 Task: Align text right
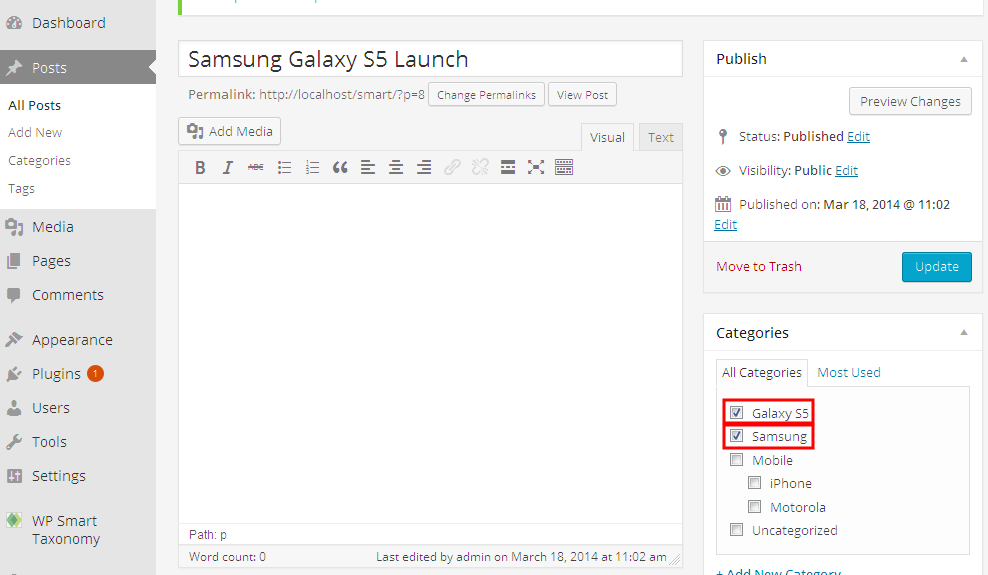coord(424,168)
